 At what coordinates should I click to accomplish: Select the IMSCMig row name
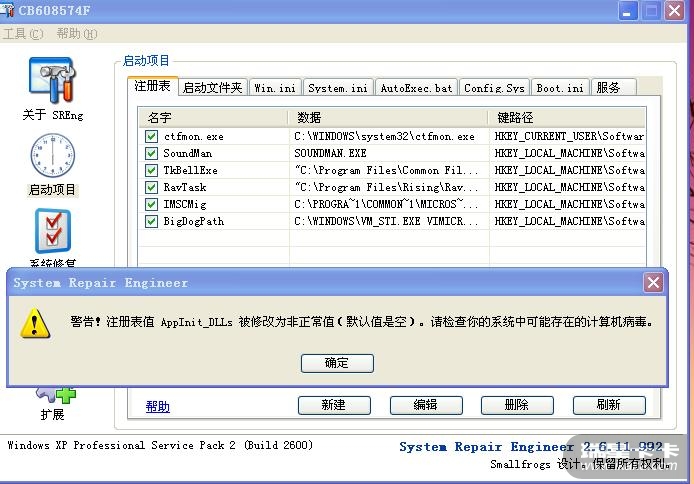(x=185, y=204)
